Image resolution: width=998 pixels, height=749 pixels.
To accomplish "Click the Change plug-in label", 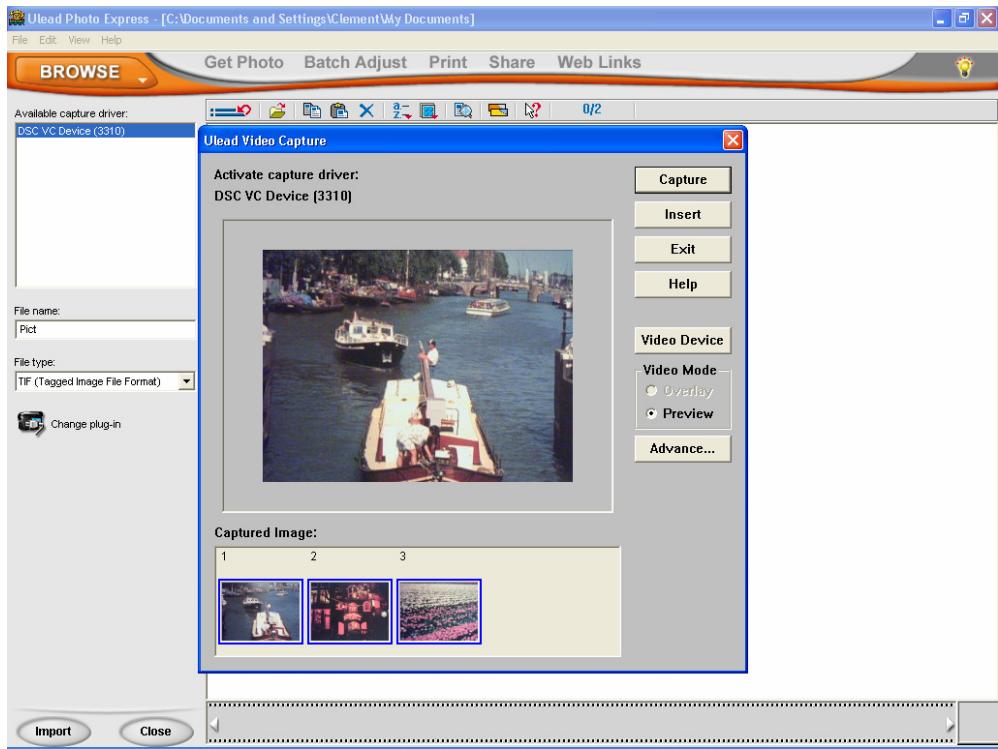I will 85,424.
